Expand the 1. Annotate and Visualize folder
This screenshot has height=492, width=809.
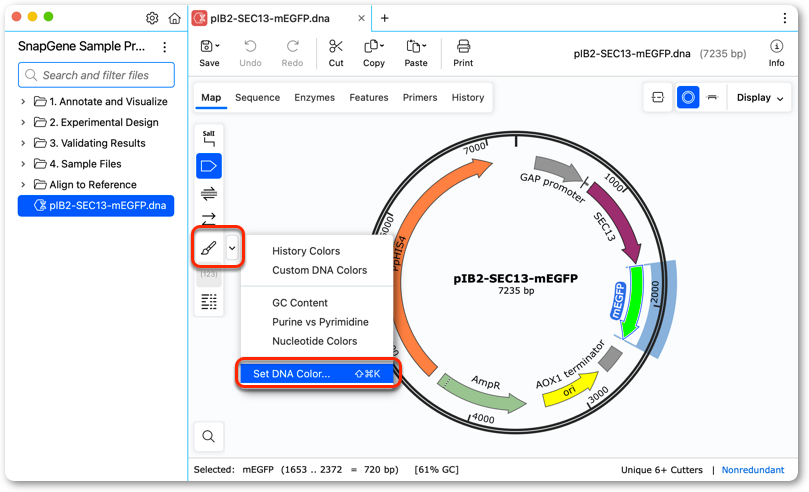click(x=23, y=102)
